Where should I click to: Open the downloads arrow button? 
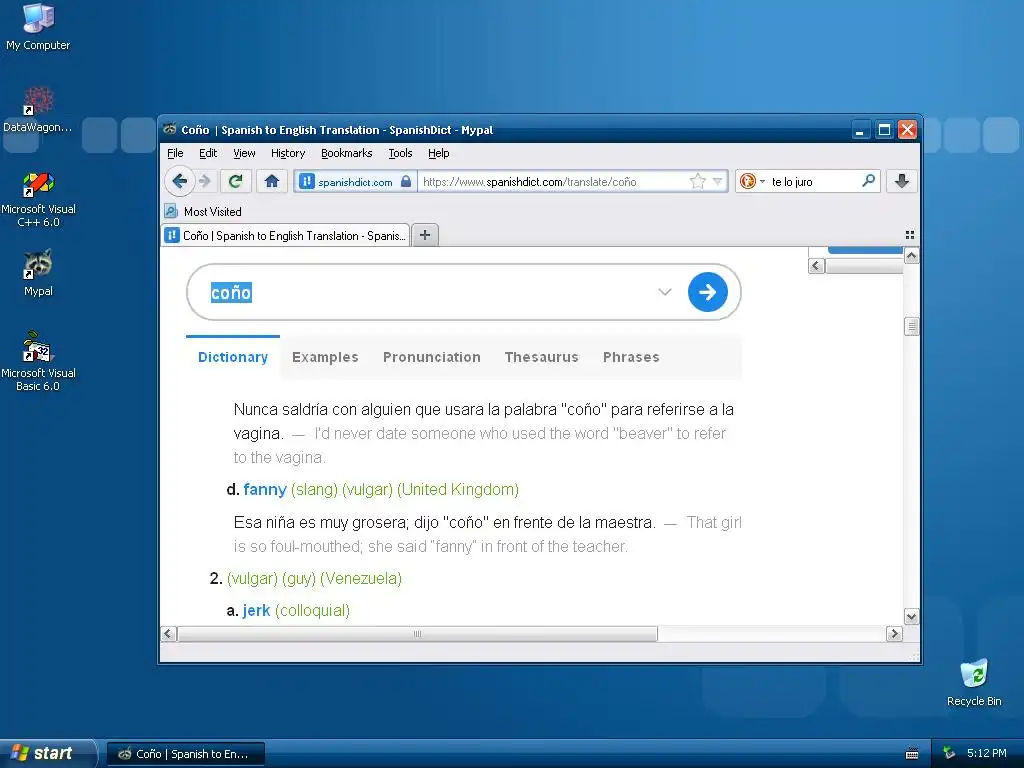point(902,181)
